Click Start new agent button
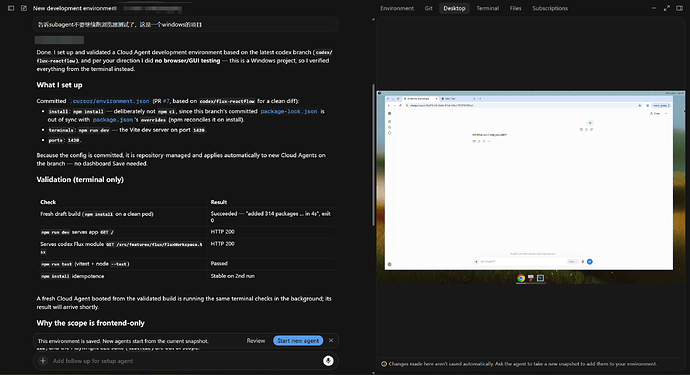The width and height of the screenshot is (690, 375). [x=298, y=341]
